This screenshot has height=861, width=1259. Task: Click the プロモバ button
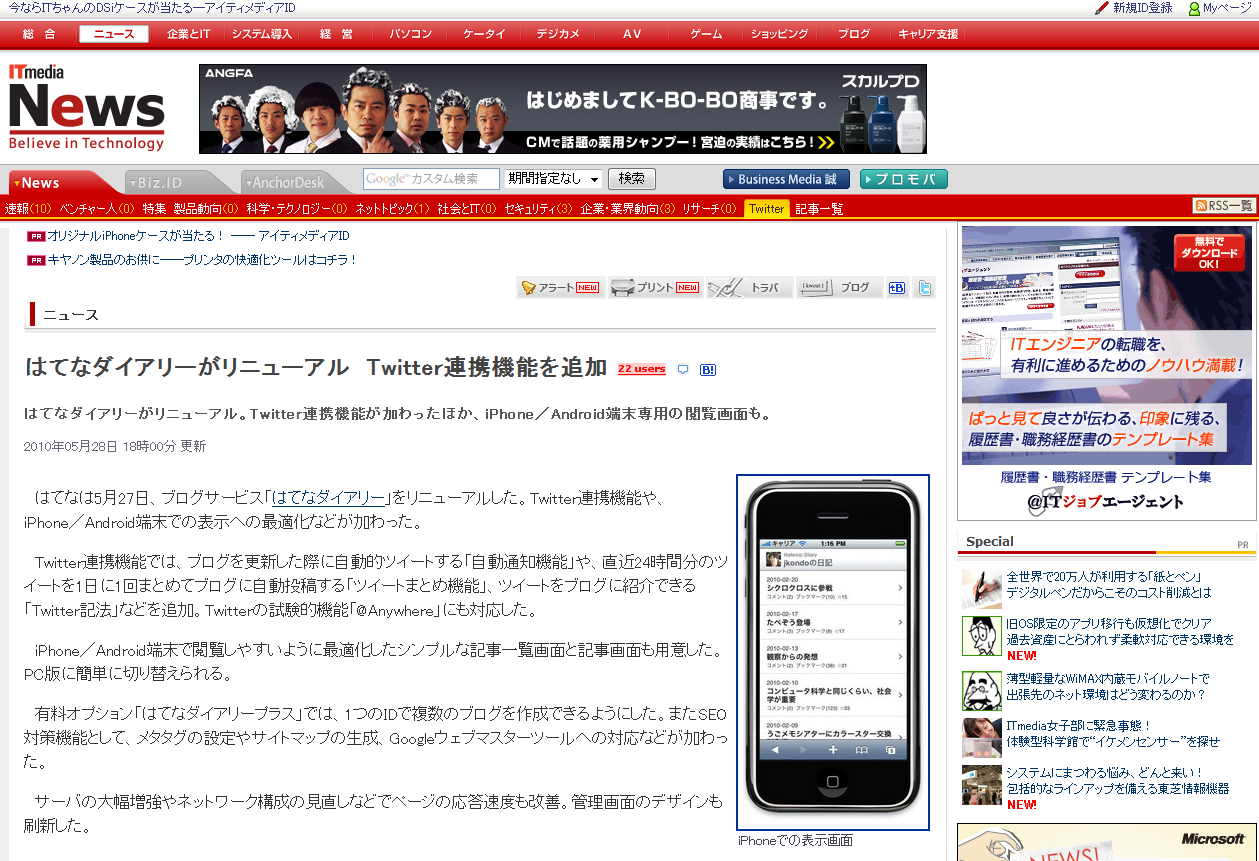click(x=904, y=179)
